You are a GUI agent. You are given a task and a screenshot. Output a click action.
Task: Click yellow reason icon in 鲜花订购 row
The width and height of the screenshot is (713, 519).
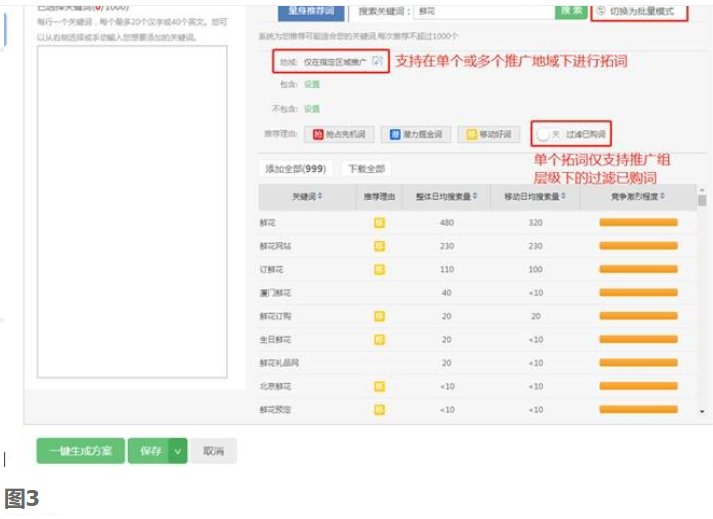[x=379, y=316]
